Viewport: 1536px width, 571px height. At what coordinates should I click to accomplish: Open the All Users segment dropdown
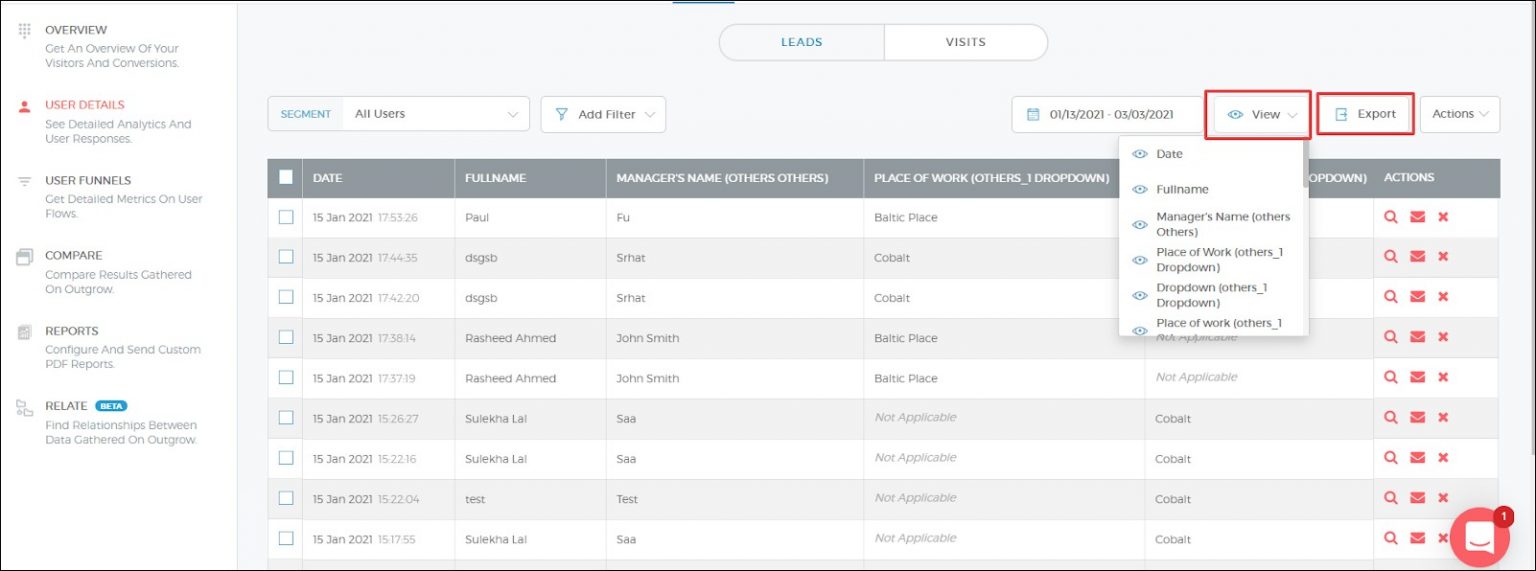(436, 114)
